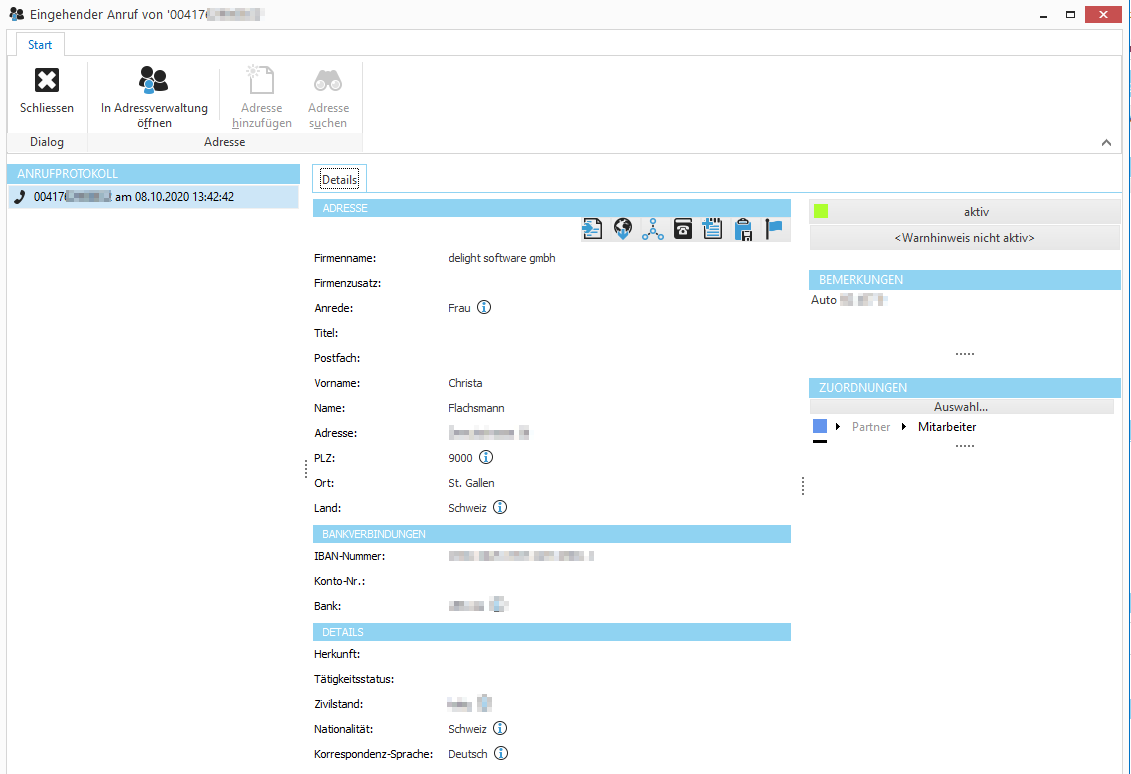Collapse the ribbon using the chevron
The width and height of the screenshot is (1131, 774).
[1106, 142]
